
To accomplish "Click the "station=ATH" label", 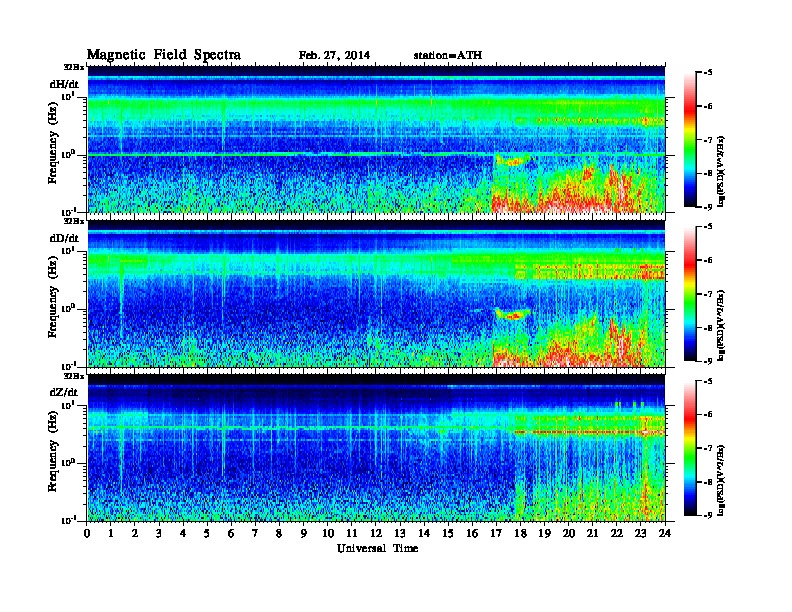I will click(x=448, y=56).
